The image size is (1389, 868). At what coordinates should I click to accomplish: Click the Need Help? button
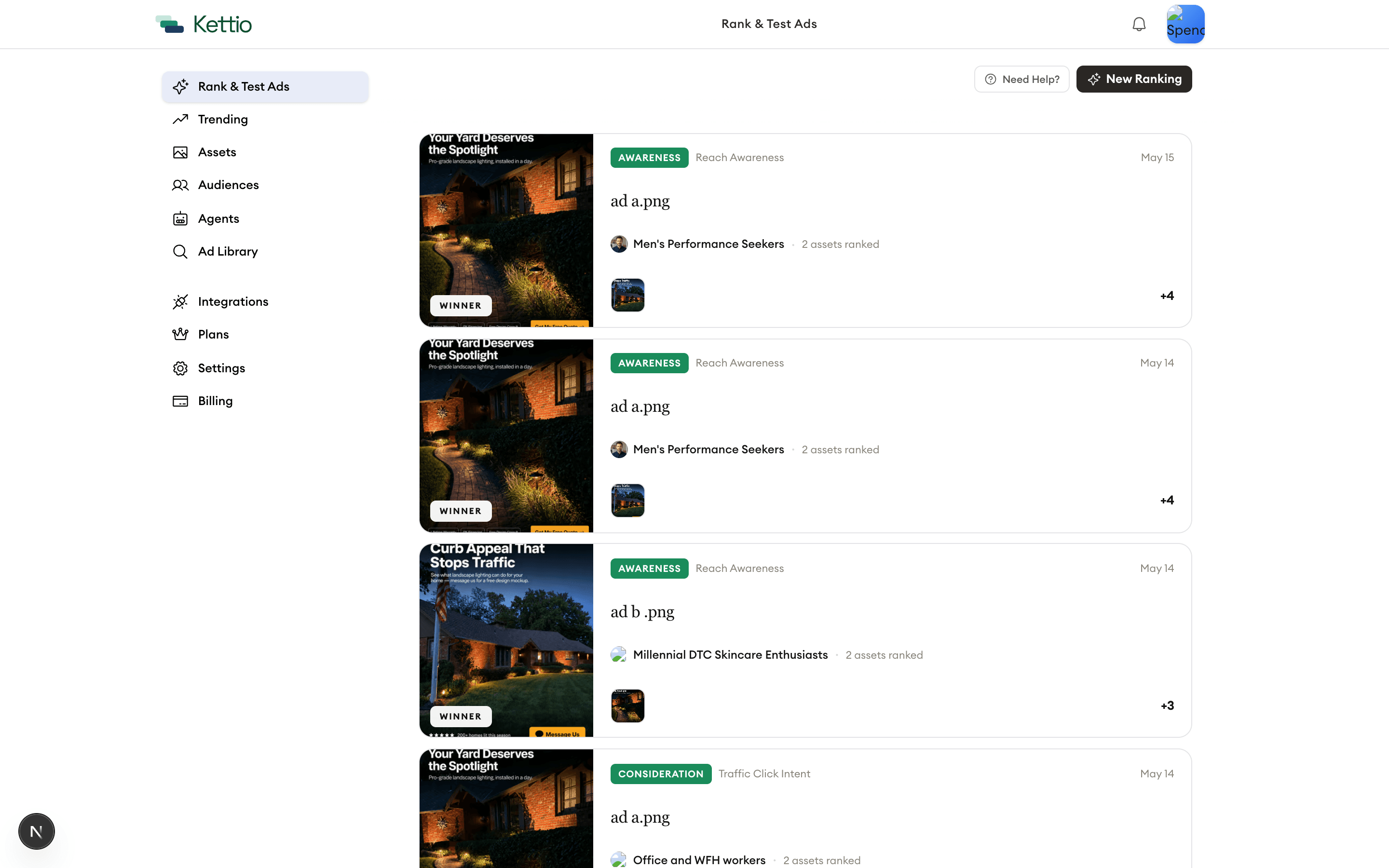(x=1021, y=79)
